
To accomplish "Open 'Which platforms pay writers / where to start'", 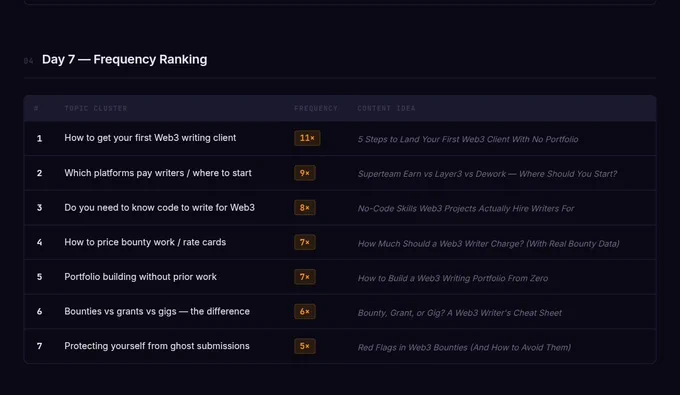I will click(158, 173).
